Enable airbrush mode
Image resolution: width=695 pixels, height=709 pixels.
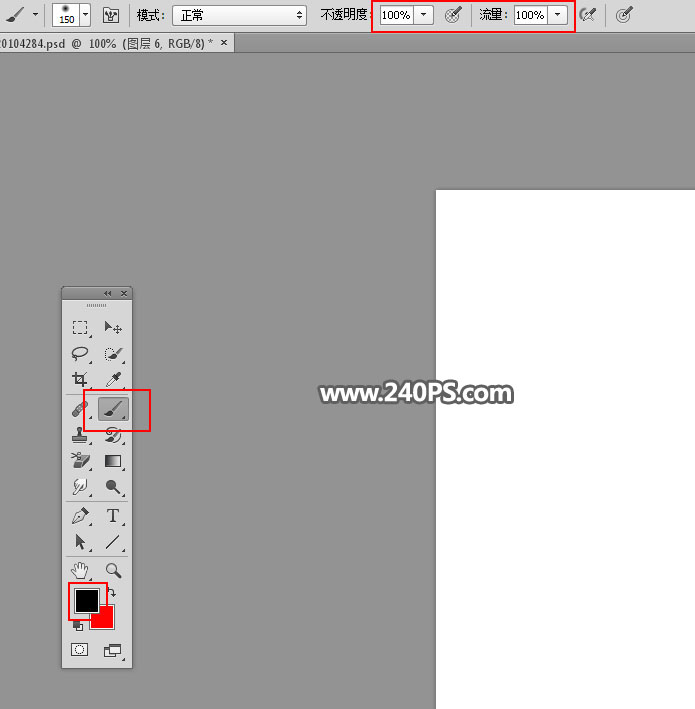pyautogui.click(x=588, y=15)
